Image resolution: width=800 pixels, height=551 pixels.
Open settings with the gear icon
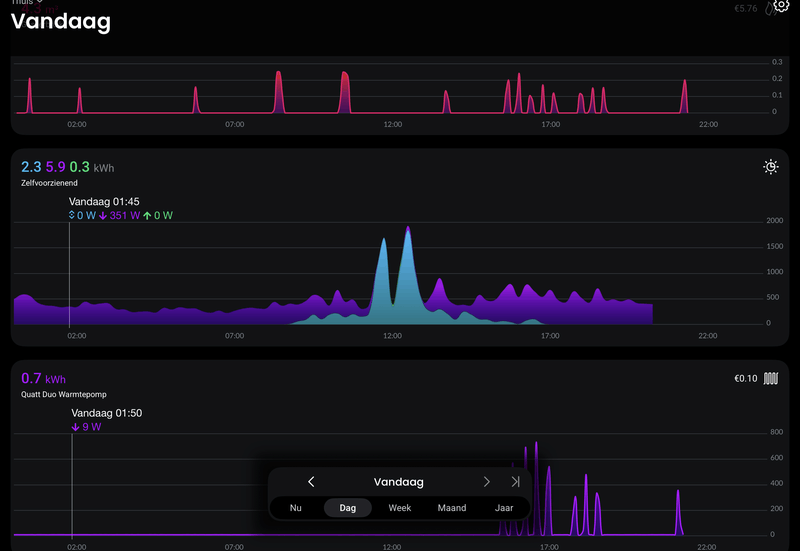(x=781, y=5)
